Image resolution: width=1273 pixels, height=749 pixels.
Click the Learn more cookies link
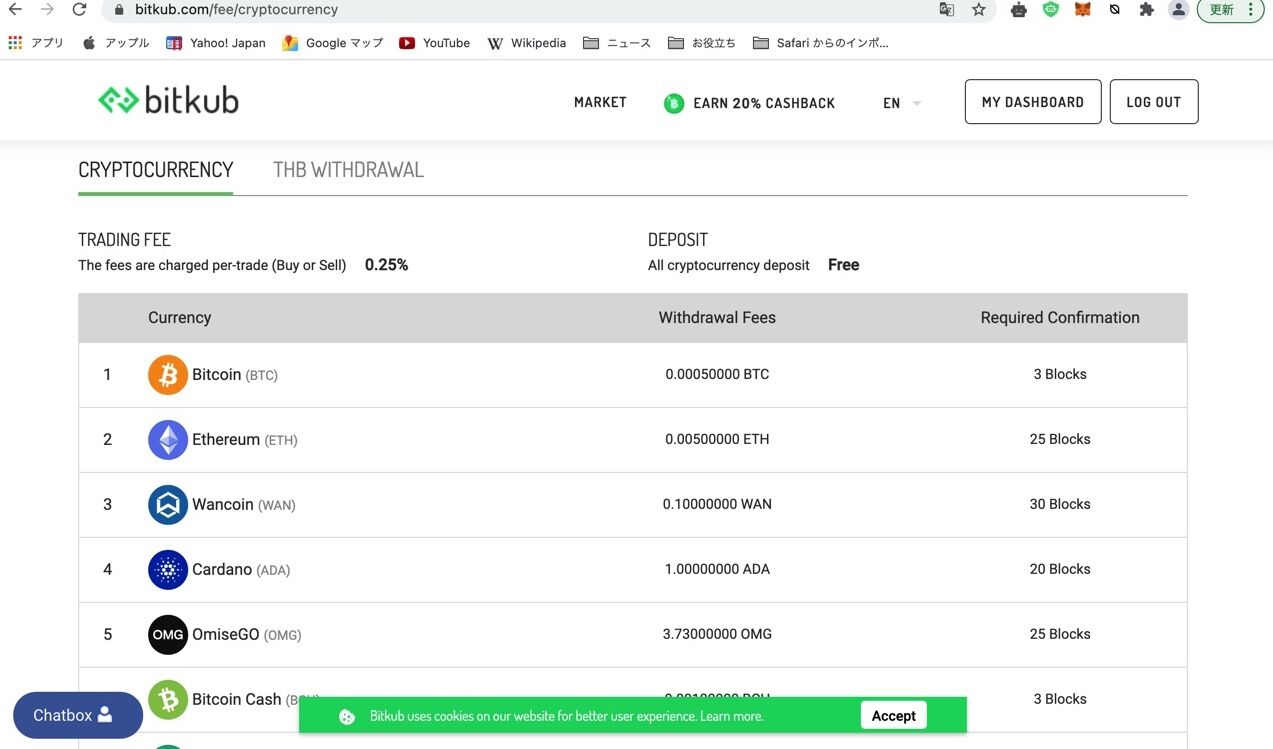pyautogui.click(x=735, y=715)
